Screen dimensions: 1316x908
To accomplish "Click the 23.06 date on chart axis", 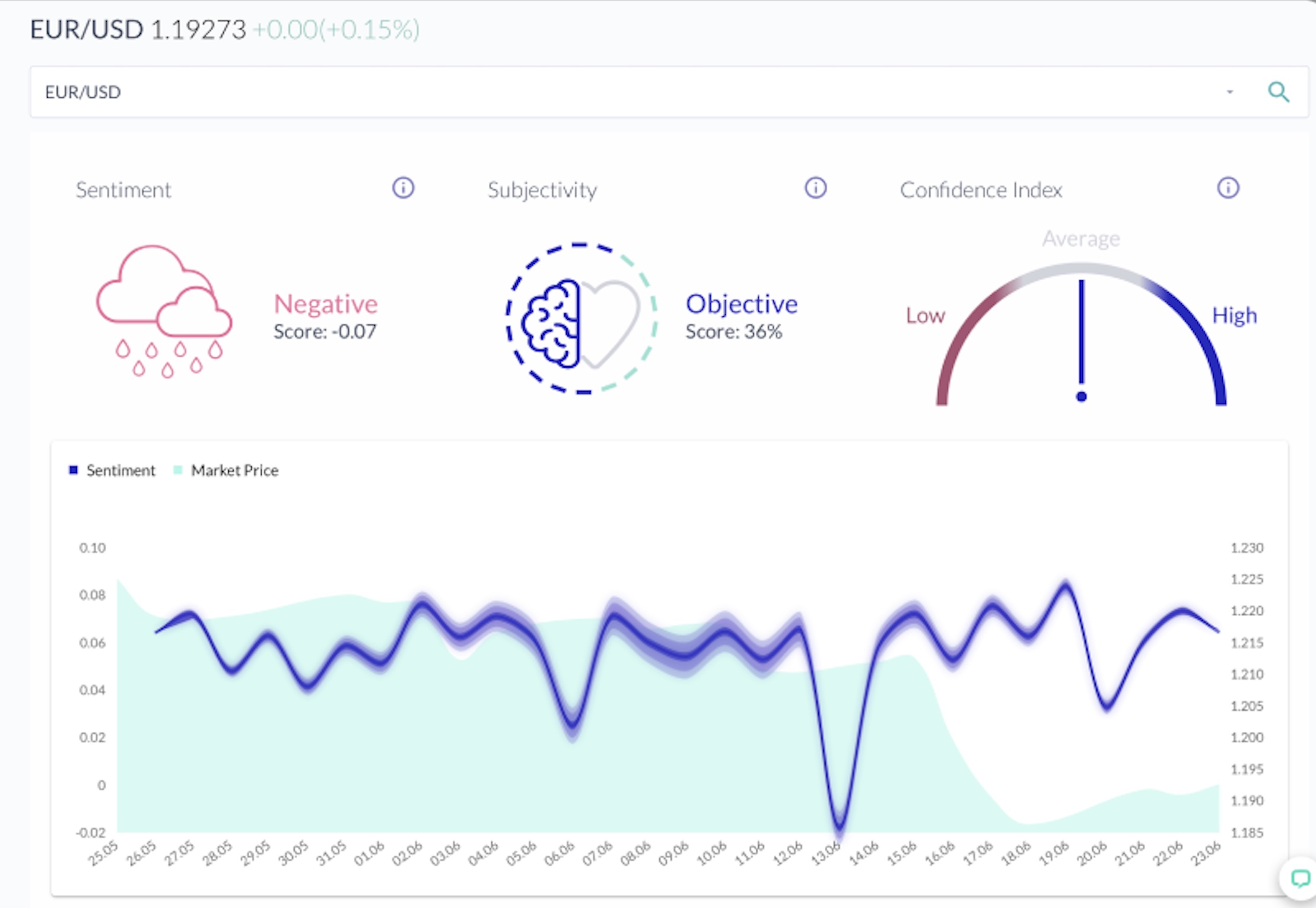I will 1206,854.
